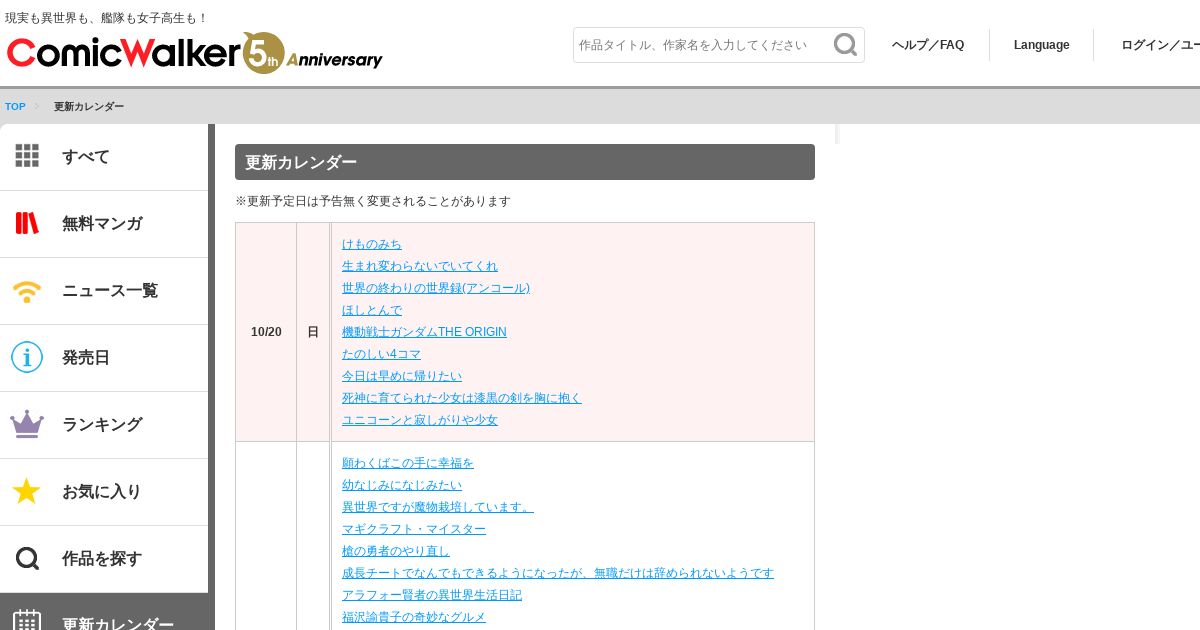Open 世界の終わりの世界録(アンコール) link
The image size is (1200, 630).
pyautogui.click(x=436, y=288)
